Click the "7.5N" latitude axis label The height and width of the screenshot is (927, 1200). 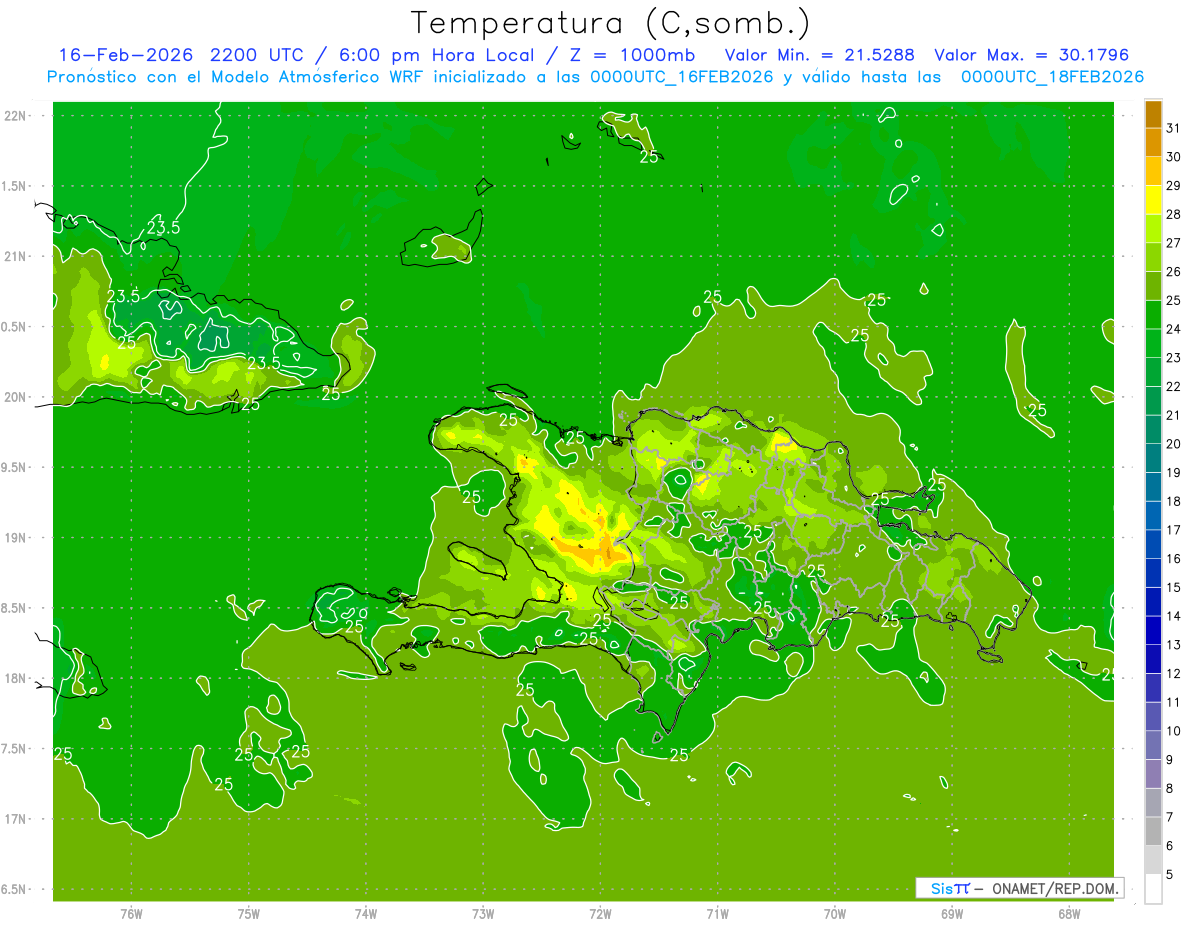point(15,749)
